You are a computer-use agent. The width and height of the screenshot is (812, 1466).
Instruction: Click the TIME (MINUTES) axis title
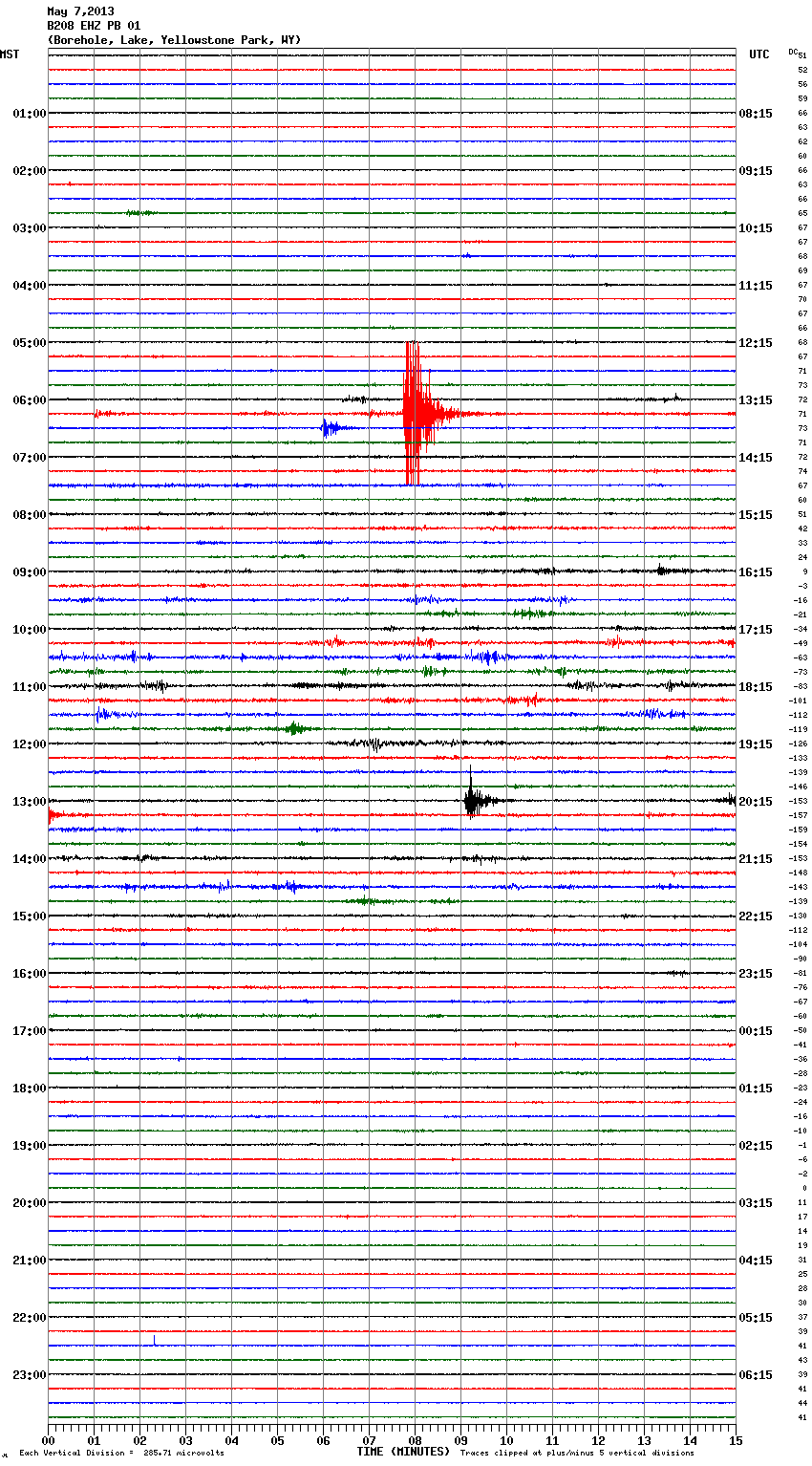(x=403, y=1452)
